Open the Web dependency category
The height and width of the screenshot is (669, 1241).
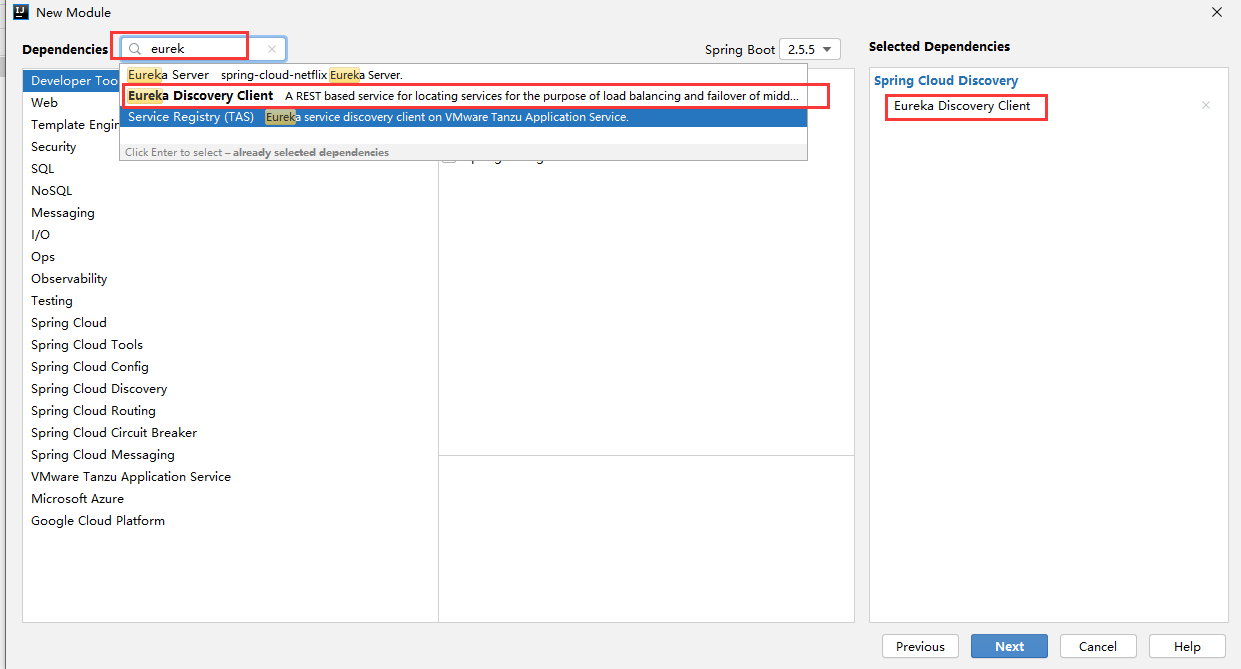click(44, 103)
